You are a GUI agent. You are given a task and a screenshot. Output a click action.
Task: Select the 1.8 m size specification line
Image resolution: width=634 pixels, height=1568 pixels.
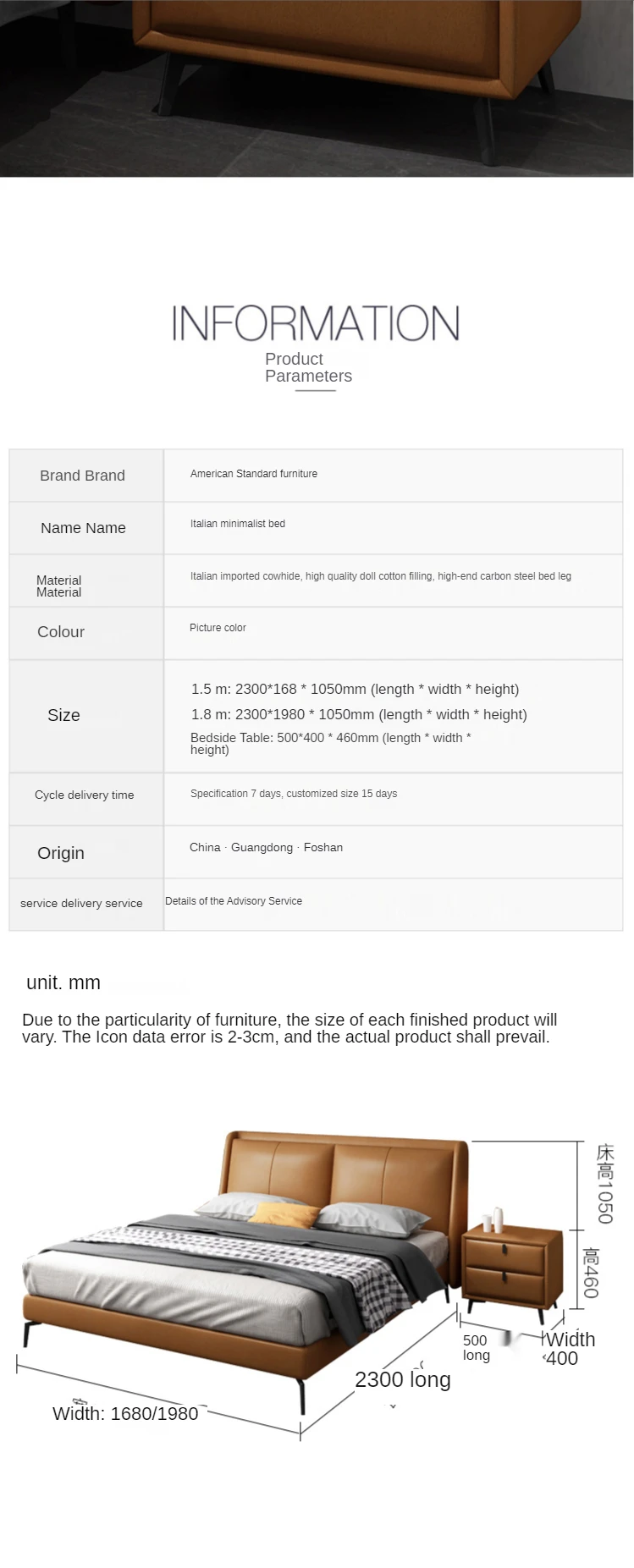point(359,714)
